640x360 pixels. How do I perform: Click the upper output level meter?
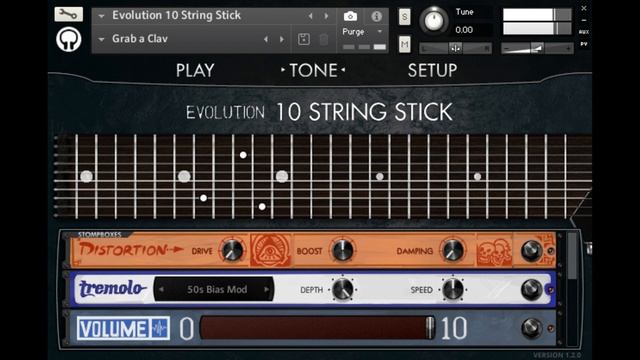tap(537, 15)
